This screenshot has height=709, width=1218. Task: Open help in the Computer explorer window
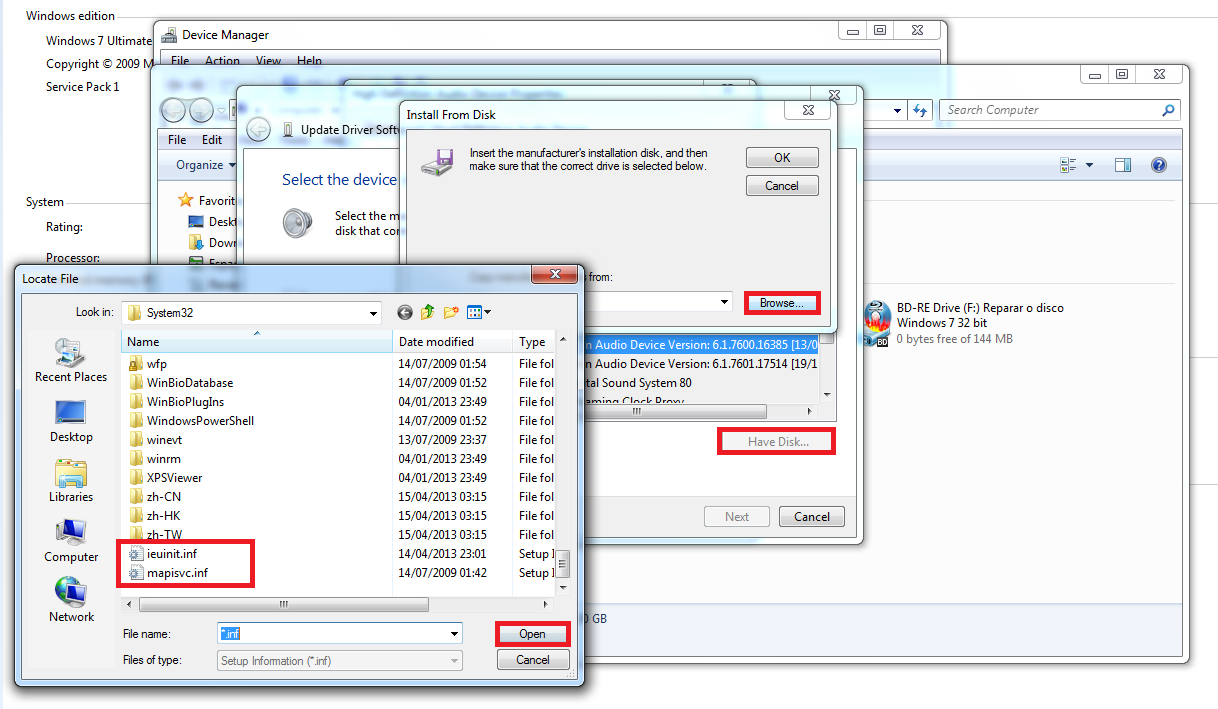click(x=1159, y=165)
